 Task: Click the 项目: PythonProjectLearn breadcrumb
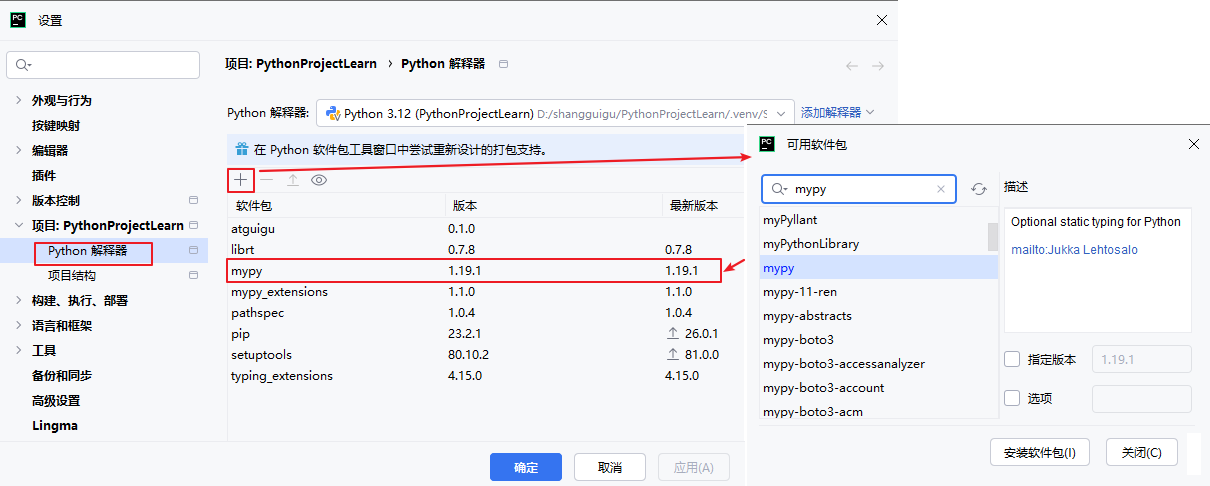pyautogui.click(x=301, y=63)
